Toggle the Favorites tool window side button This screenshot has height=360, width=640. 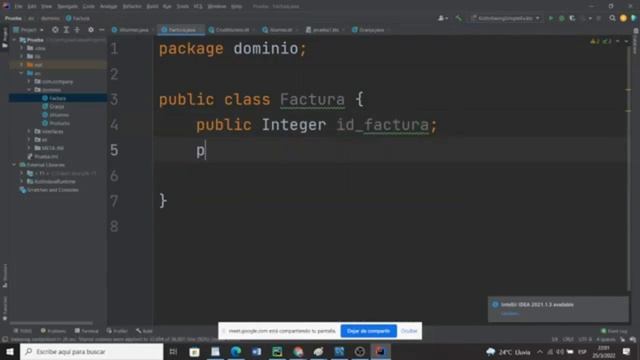tap(4, 309)
